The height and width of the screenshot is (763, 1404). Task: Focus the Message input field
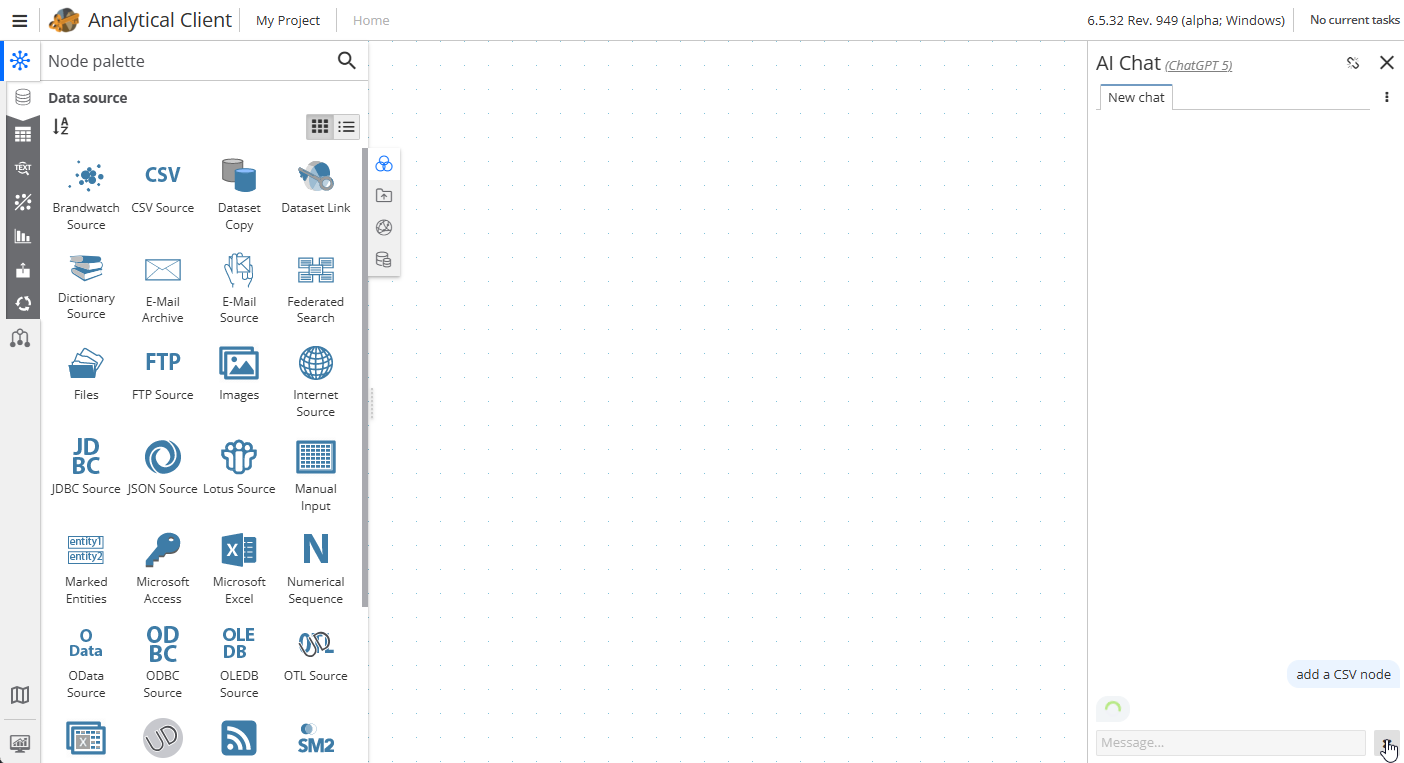(x=1231, y=743)
